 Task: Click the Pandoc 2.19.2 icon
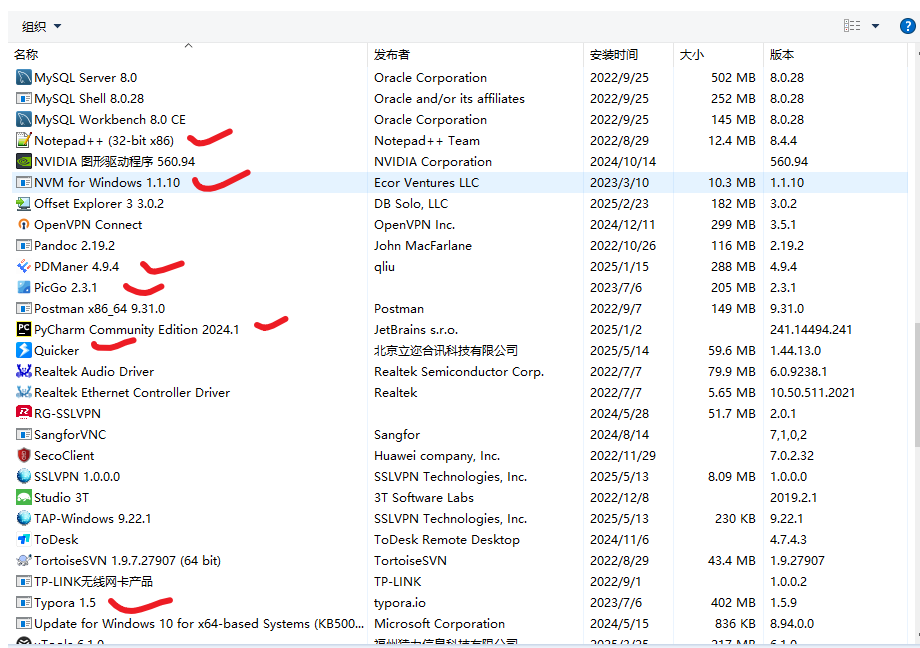click(23, 245)
